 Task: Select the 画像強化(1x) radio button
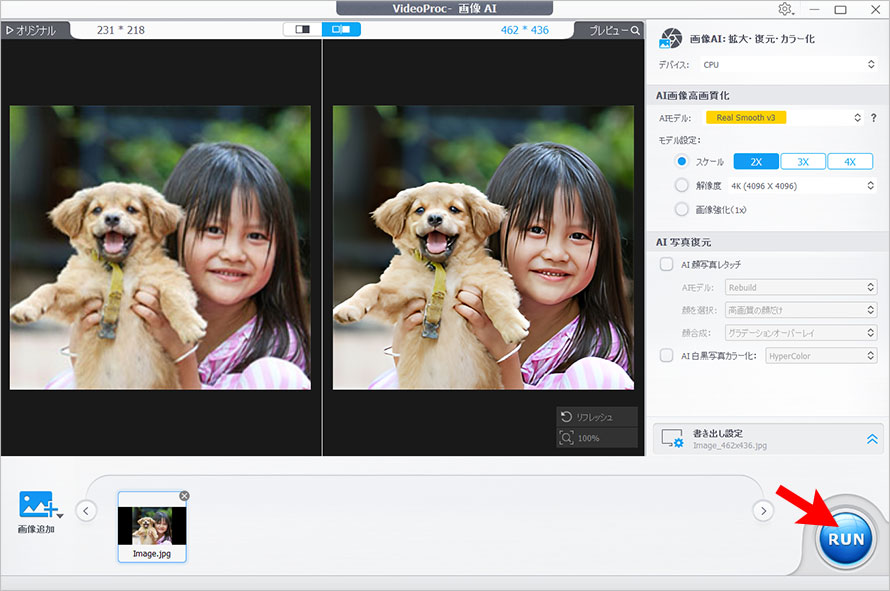(682, 209)
